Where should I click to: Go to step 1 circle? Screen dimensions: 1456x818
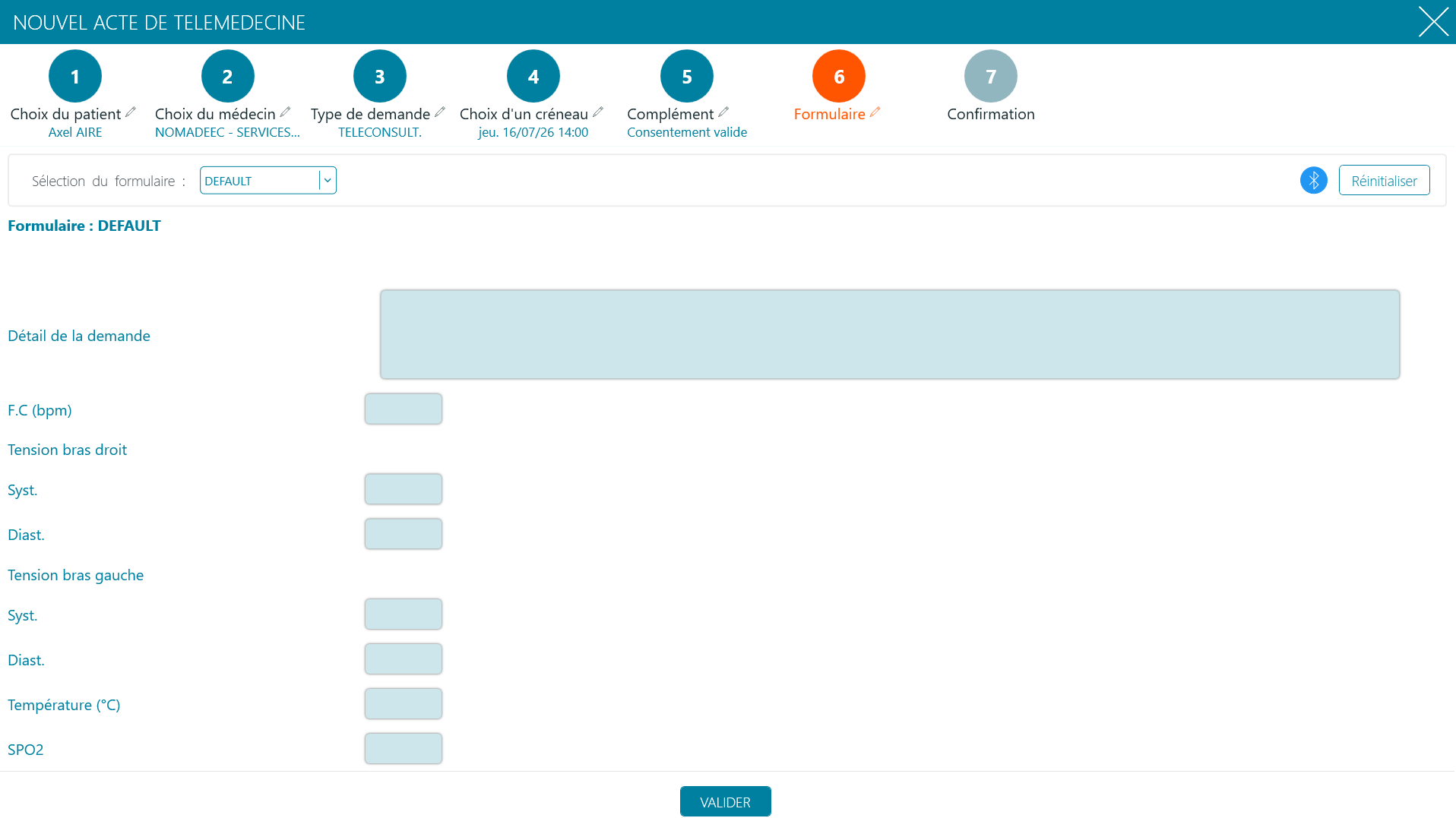click(x=75, y=76)
